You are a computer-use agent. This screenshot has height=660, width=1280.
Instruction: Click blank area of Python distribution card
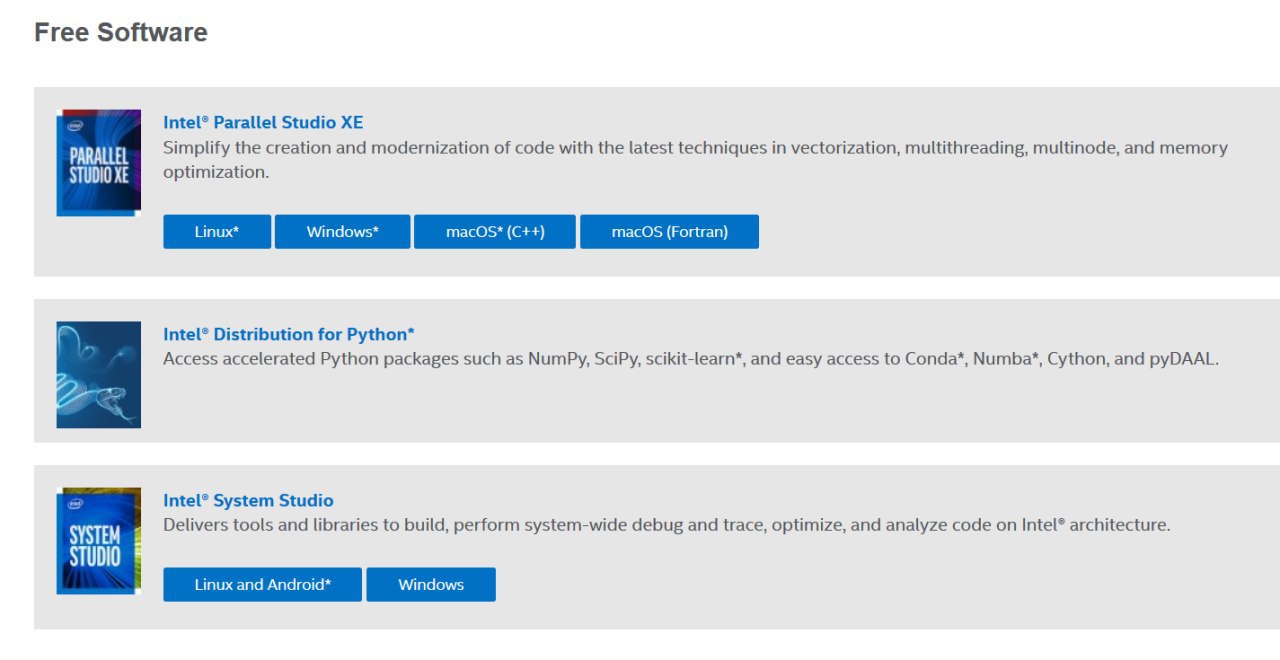click(700, 410)
